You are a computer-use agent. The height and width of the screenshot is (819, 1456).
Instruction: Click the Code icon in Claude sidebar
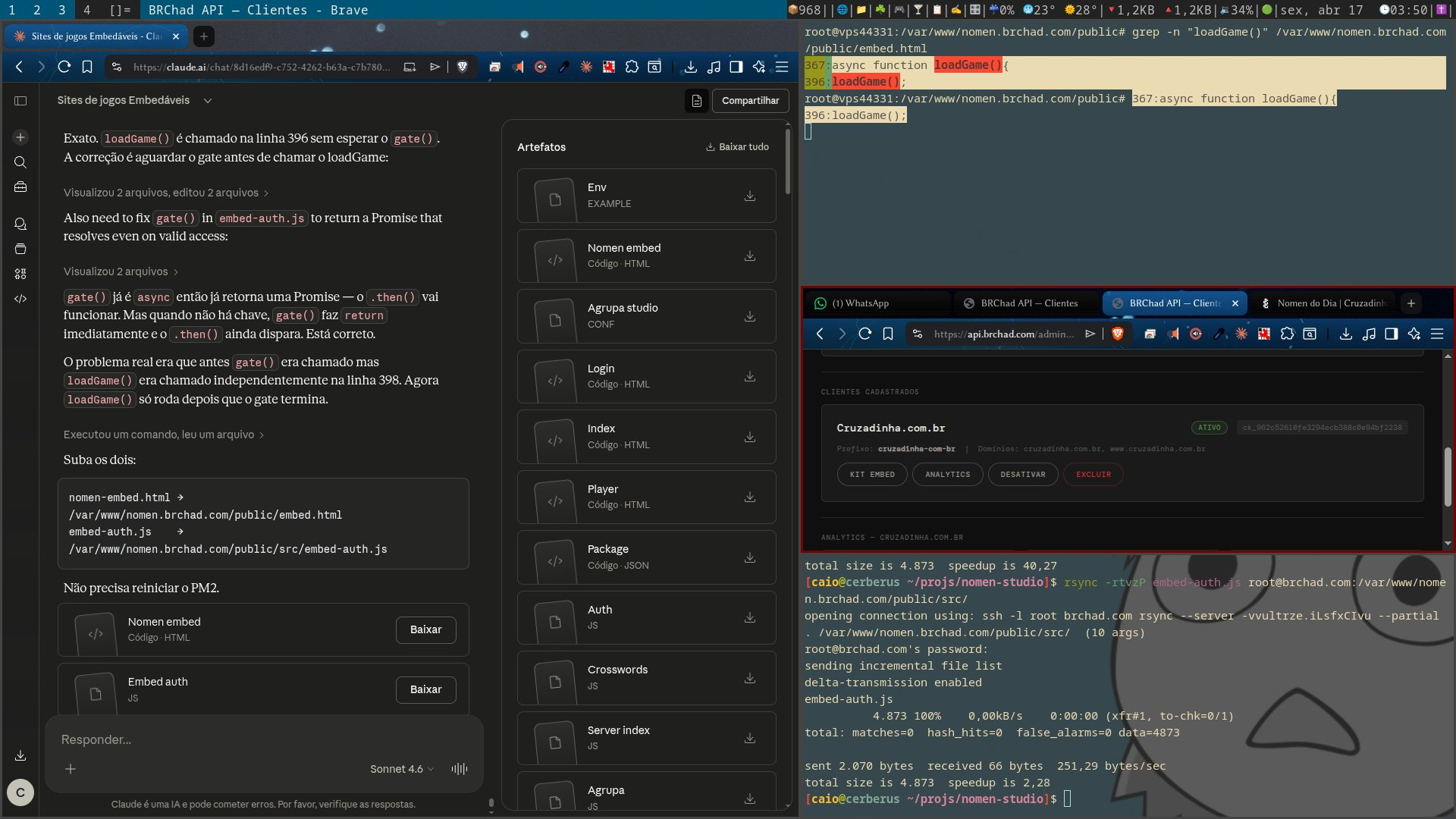click(x=20, y=299)
